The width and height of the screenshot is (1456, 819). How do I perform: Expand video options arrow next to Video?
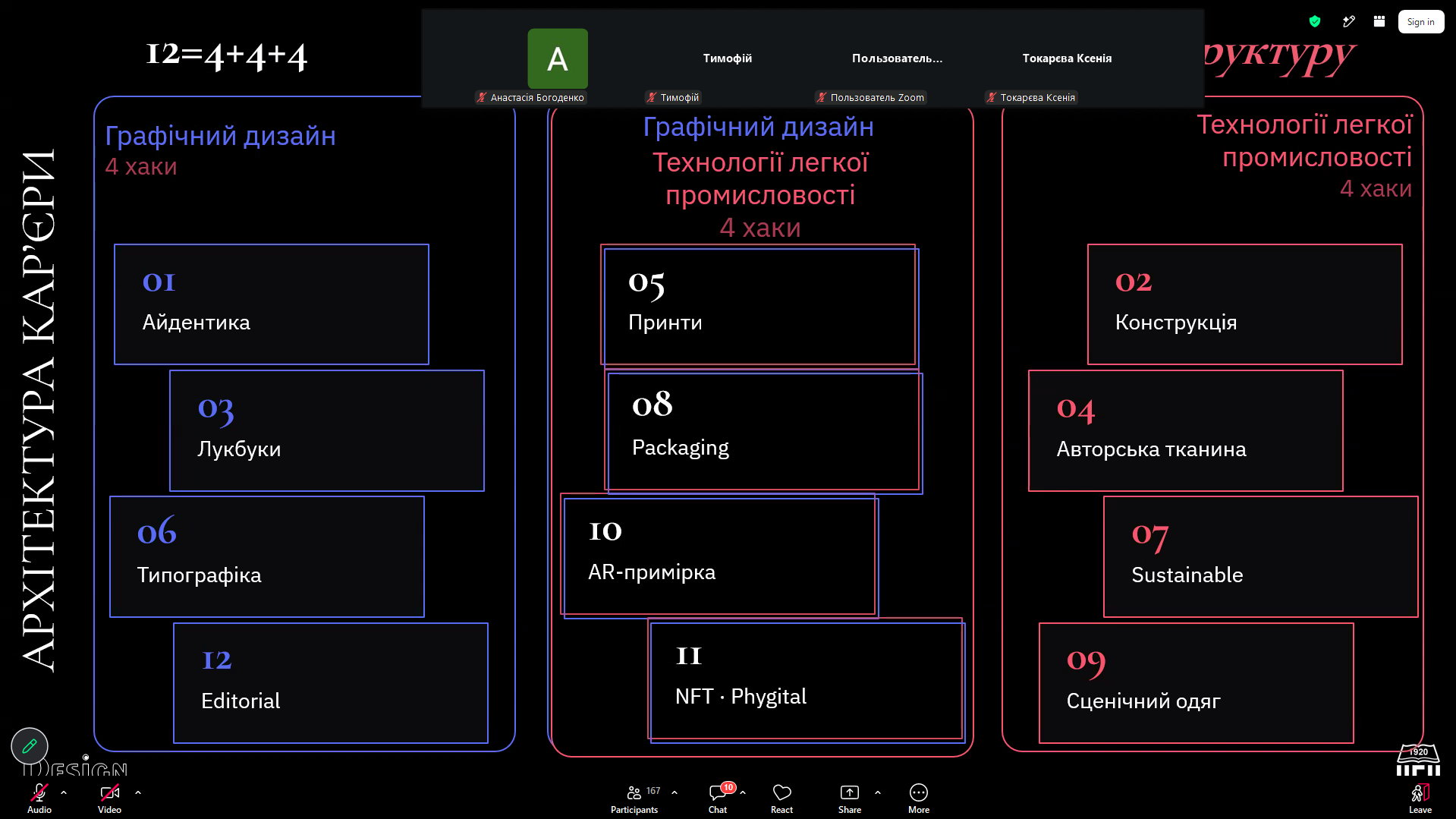(x=138, y=792)
